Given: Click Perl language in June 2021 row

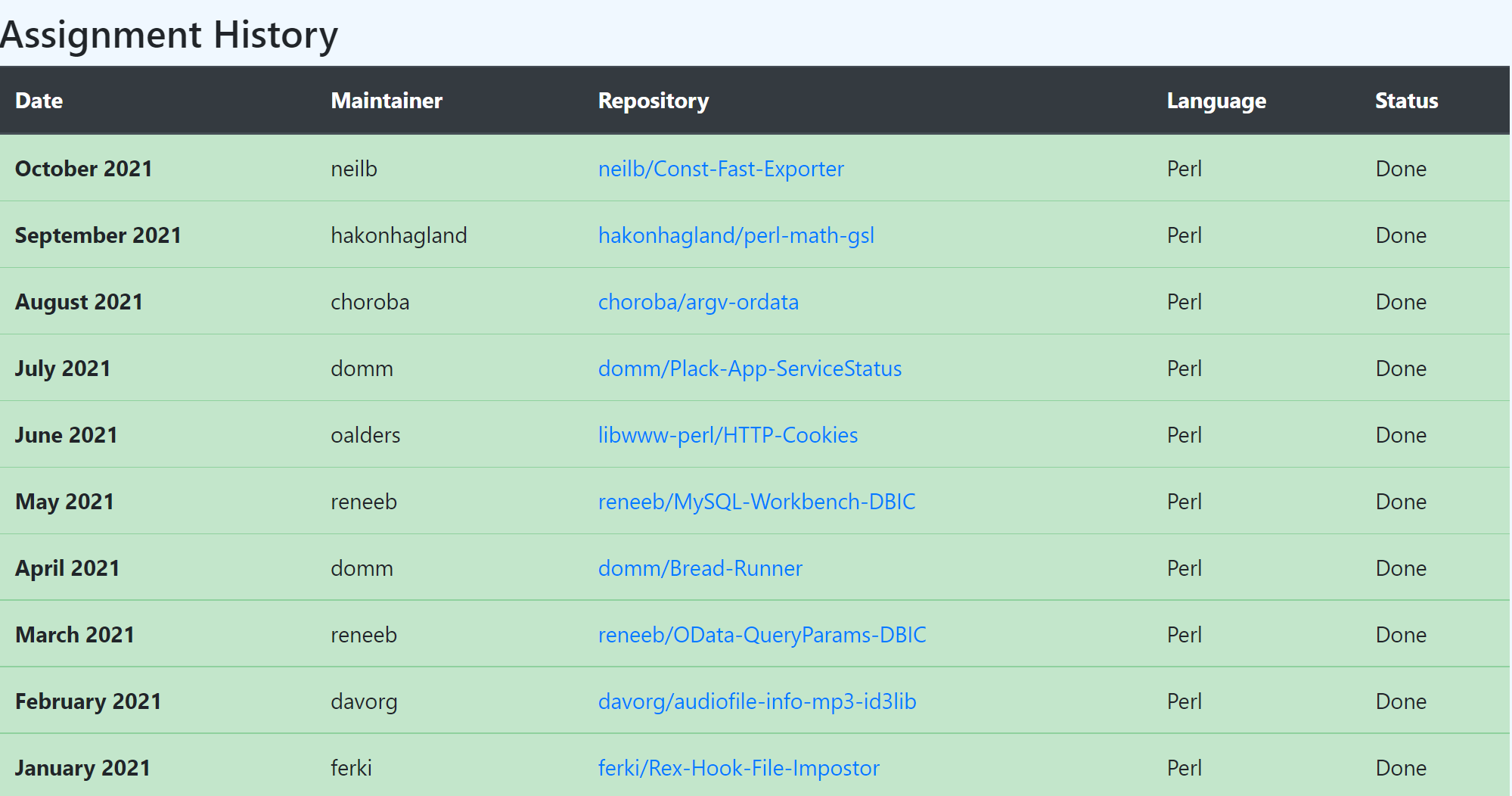Looking at the screenshot, I should coord(1184,435).
